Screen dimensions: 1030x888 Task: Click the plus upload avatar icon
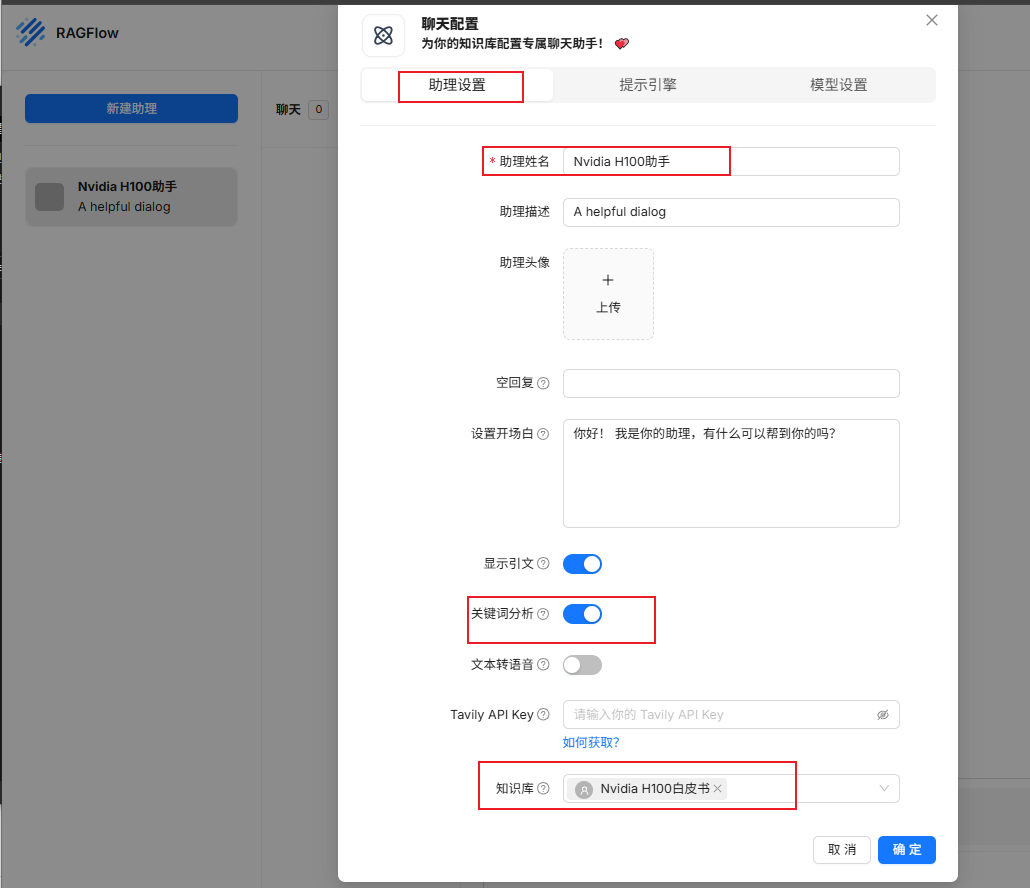[608, 280]
